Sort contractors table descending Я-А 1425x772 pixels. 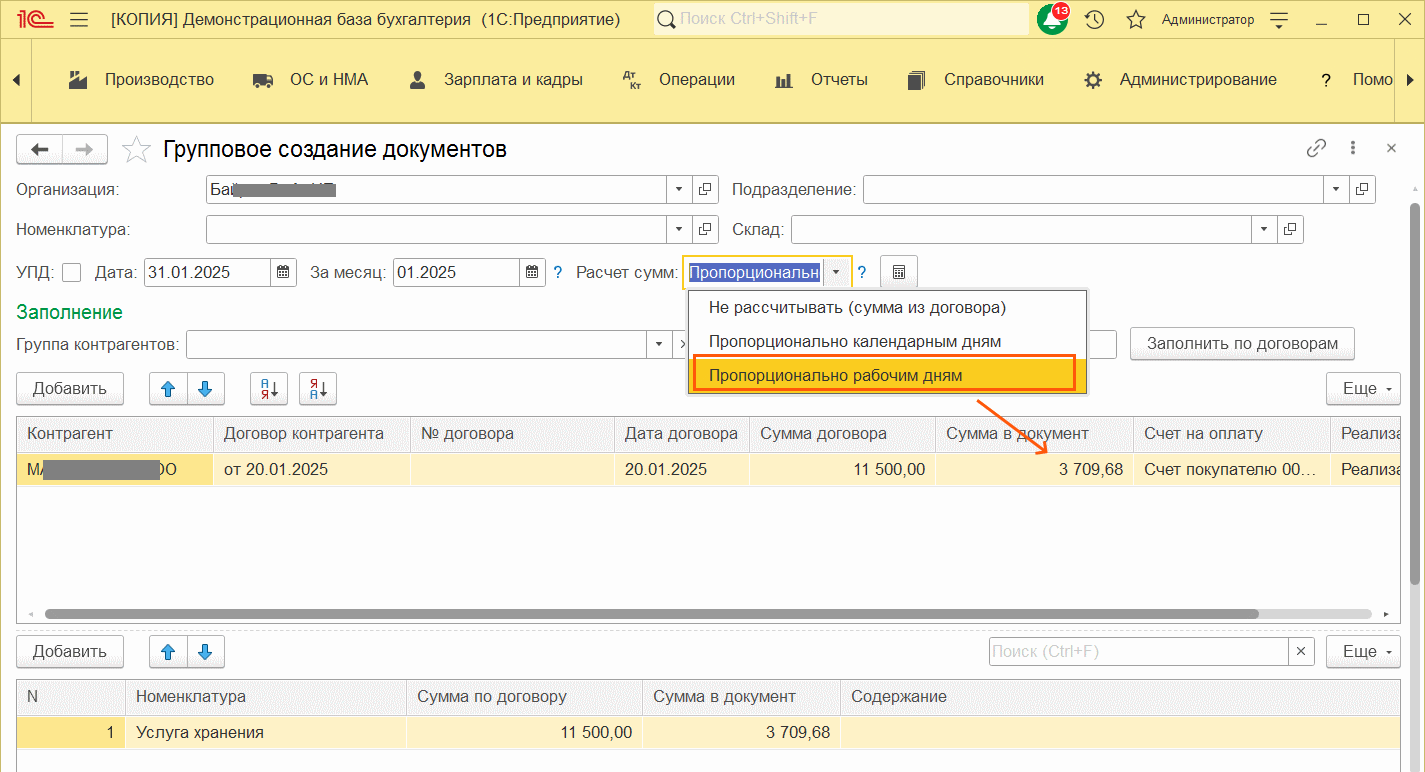(318, 389)
